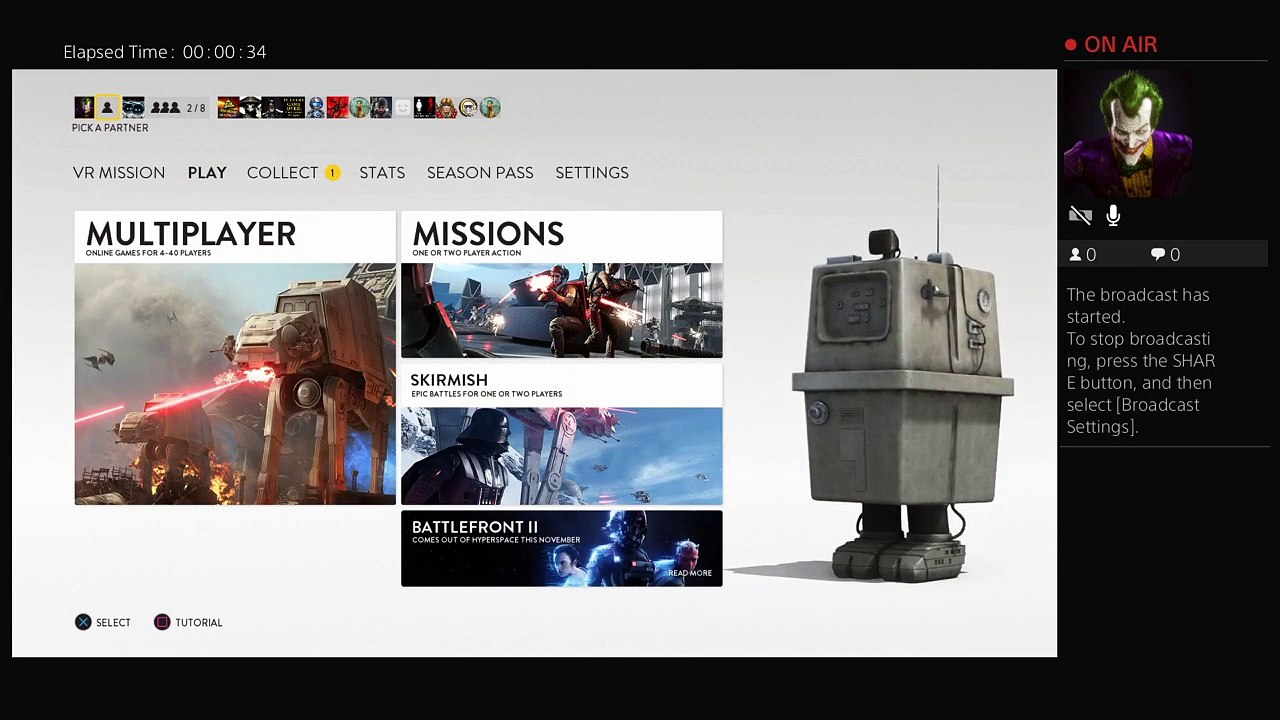Screen dimensions: 1280x720
Task: Select the Batman friend avatar
Action: click(x=272, y=107)
